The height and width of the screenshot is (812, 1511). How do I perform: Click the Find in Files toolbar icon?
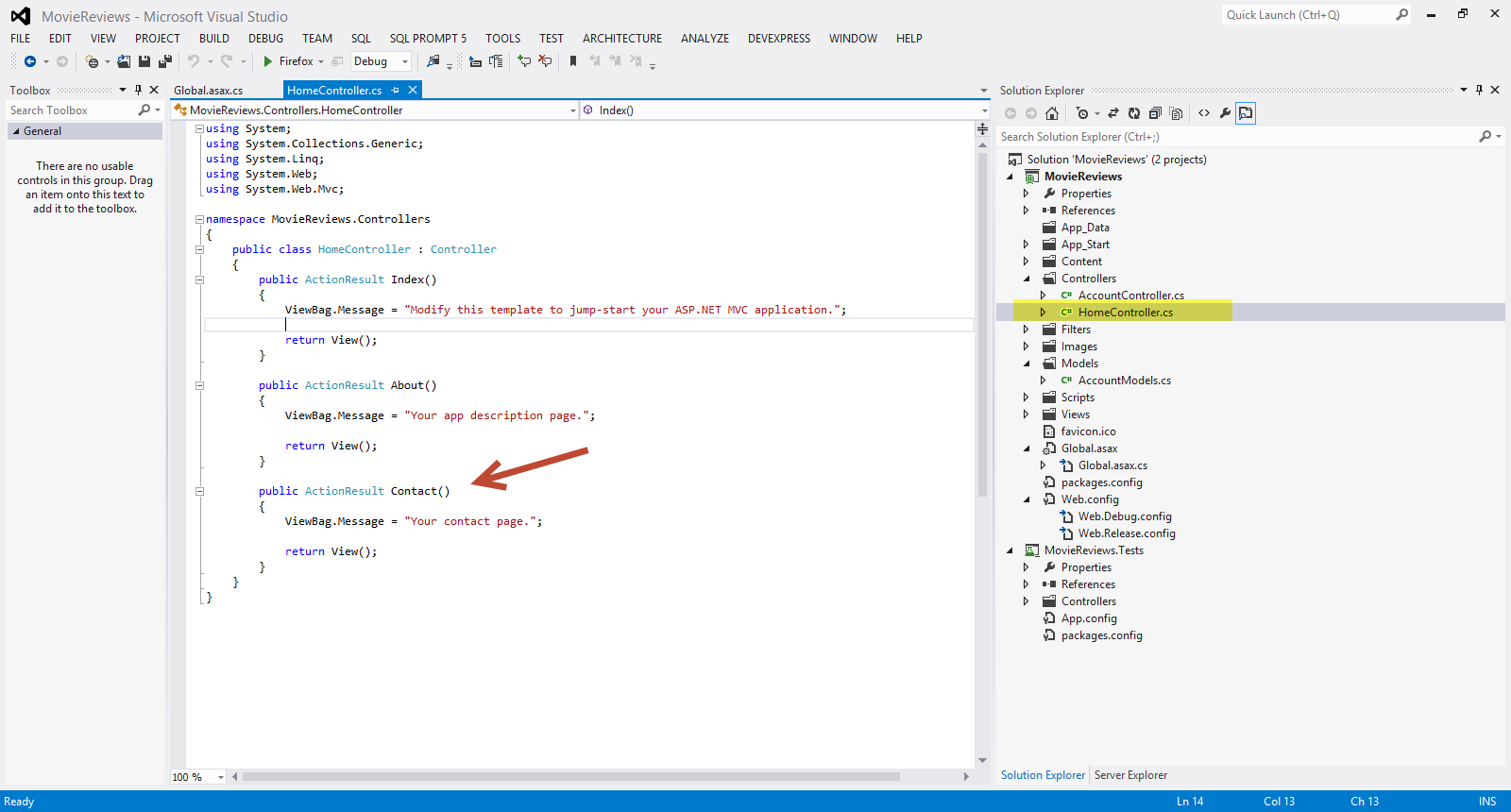(x=433, y=61)
